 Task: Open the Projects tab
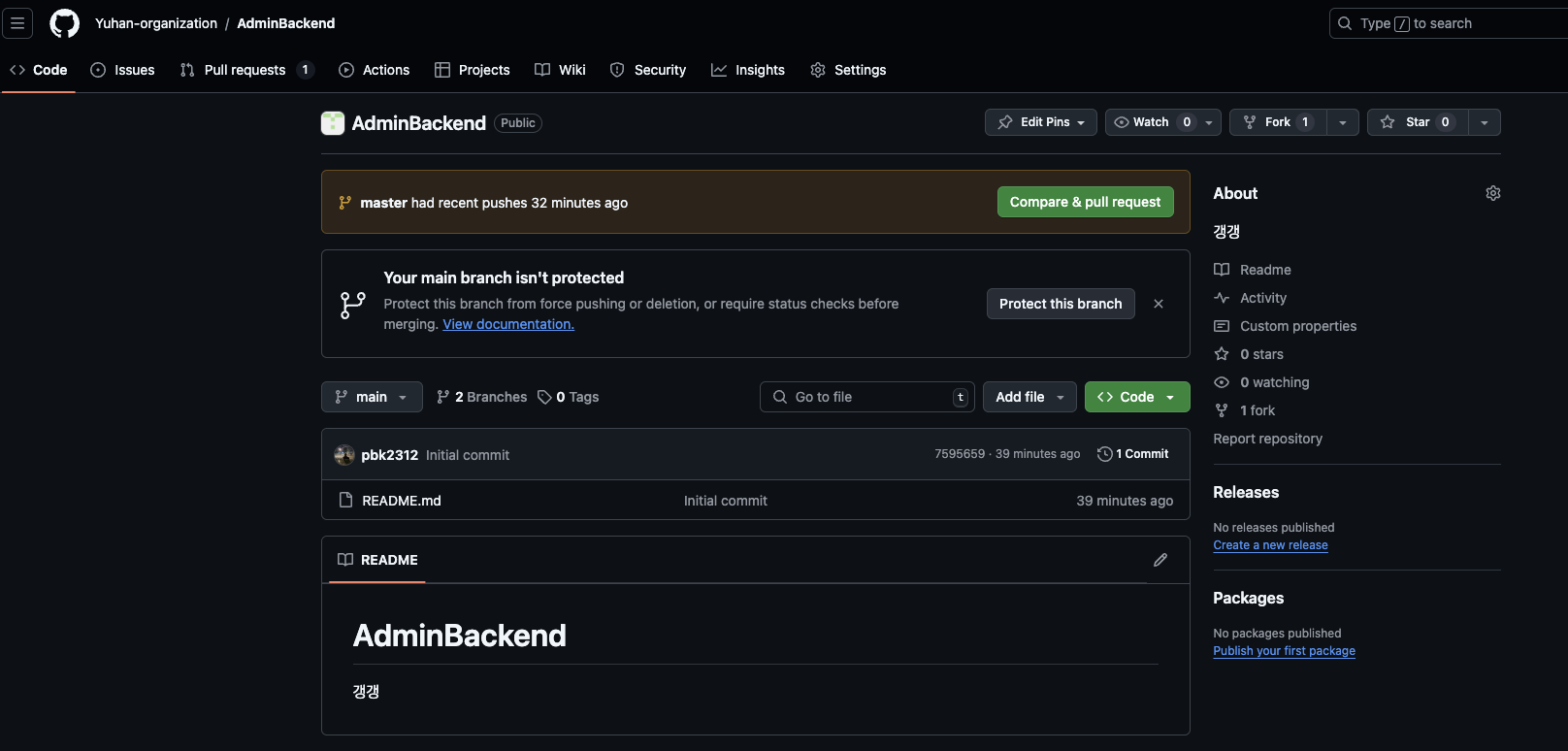point(473,70)
